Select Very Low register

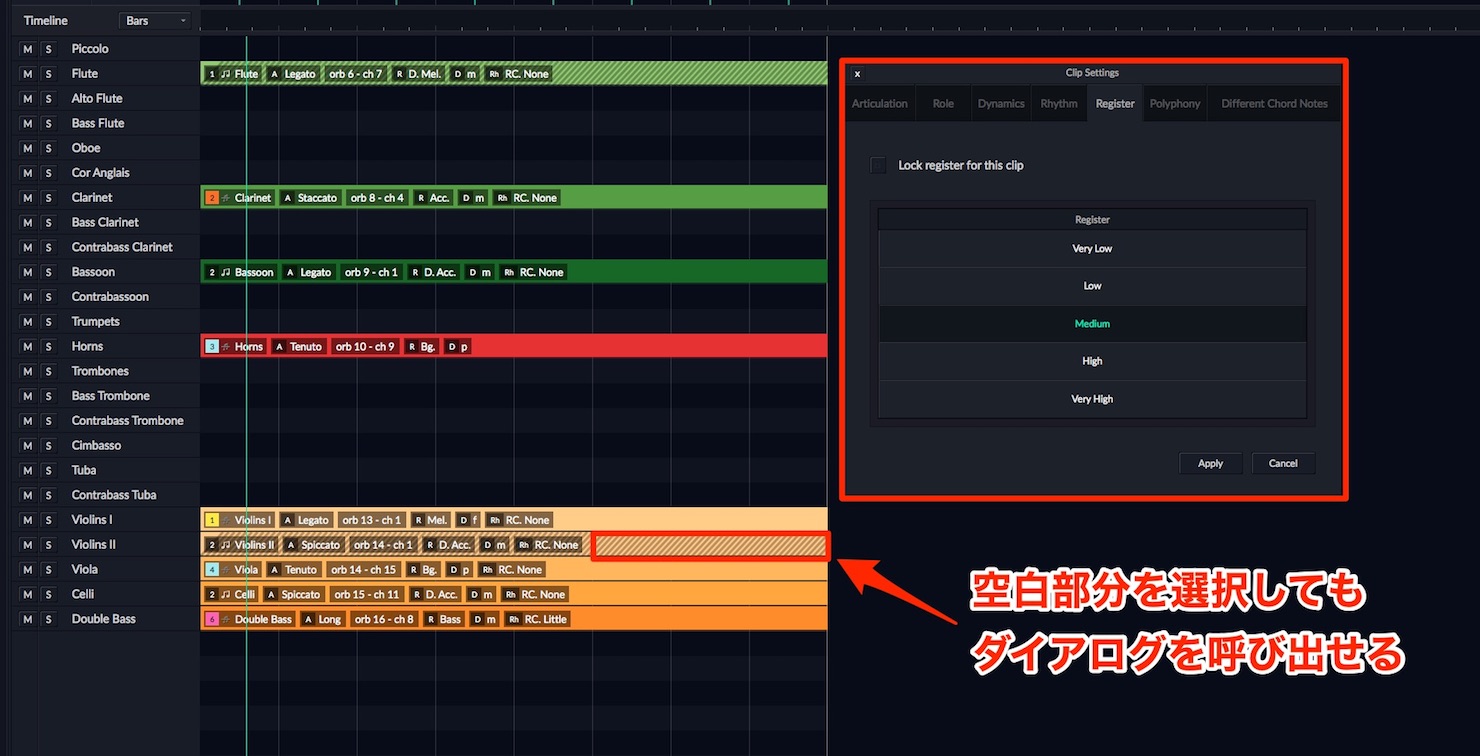[1092, 249]
